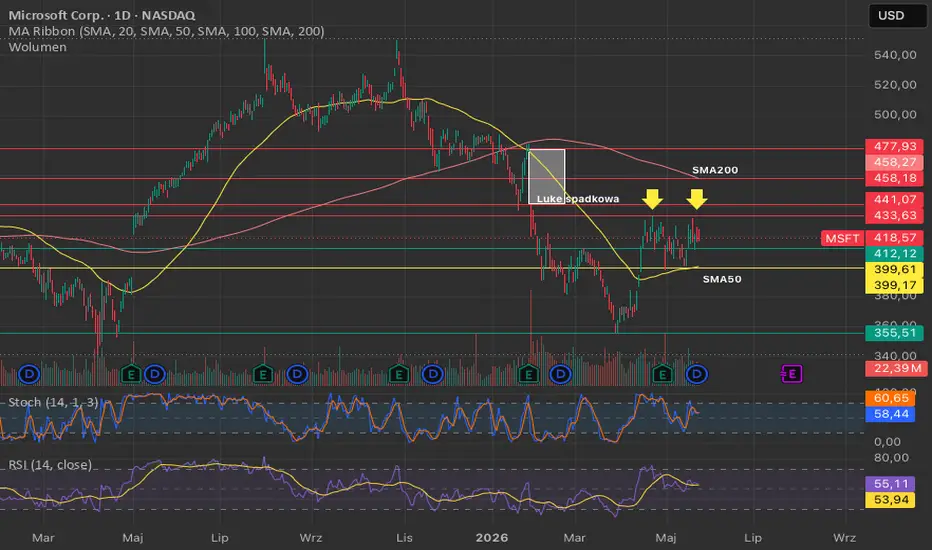Select the left yellow down arrow drawing

click(x=652, y=199)
